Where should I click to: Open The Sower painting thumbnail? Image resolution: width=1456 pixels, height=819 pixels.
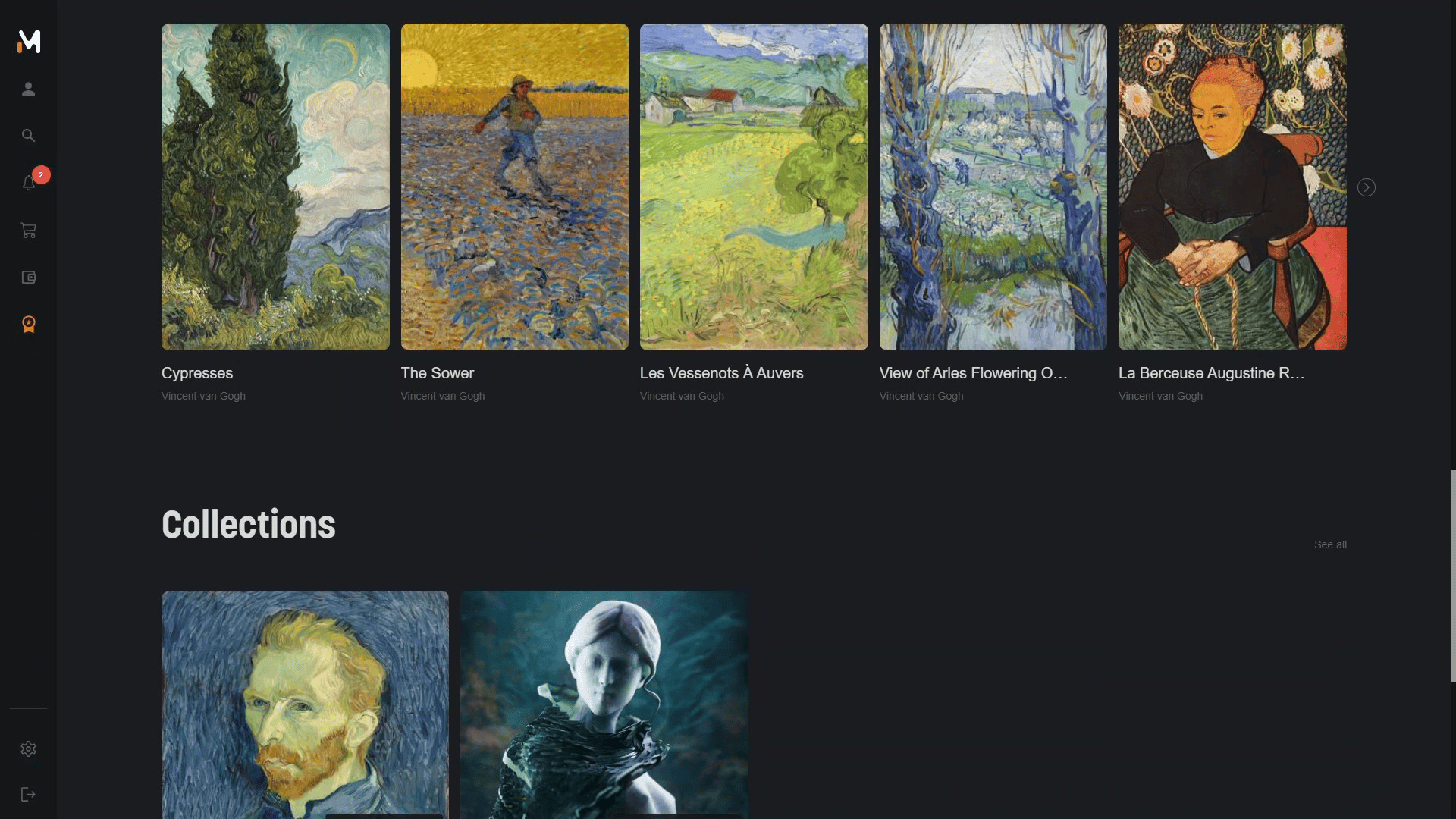[515, 187]
